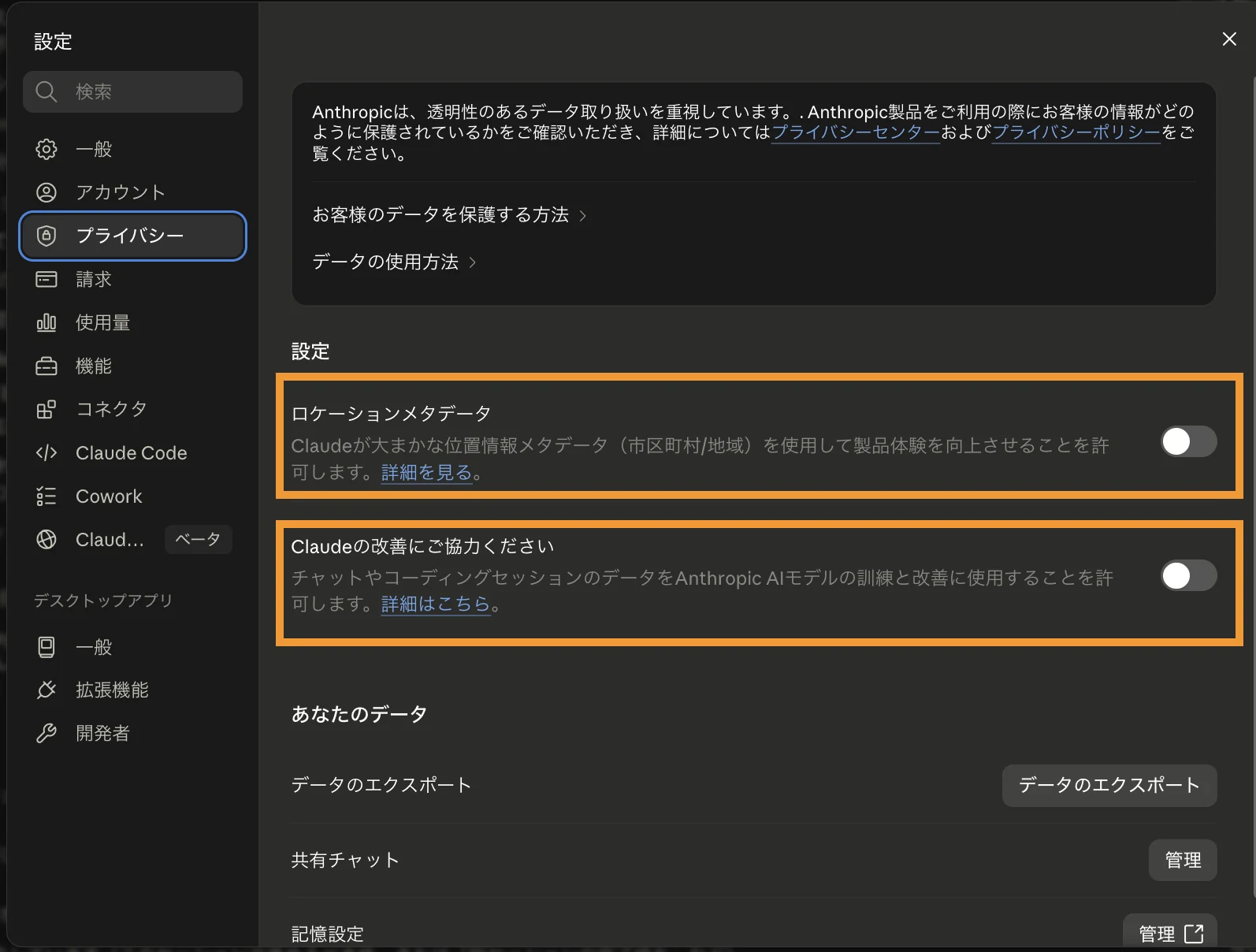
Task: Click the person icon for アカウント
Action: point(46,192)
